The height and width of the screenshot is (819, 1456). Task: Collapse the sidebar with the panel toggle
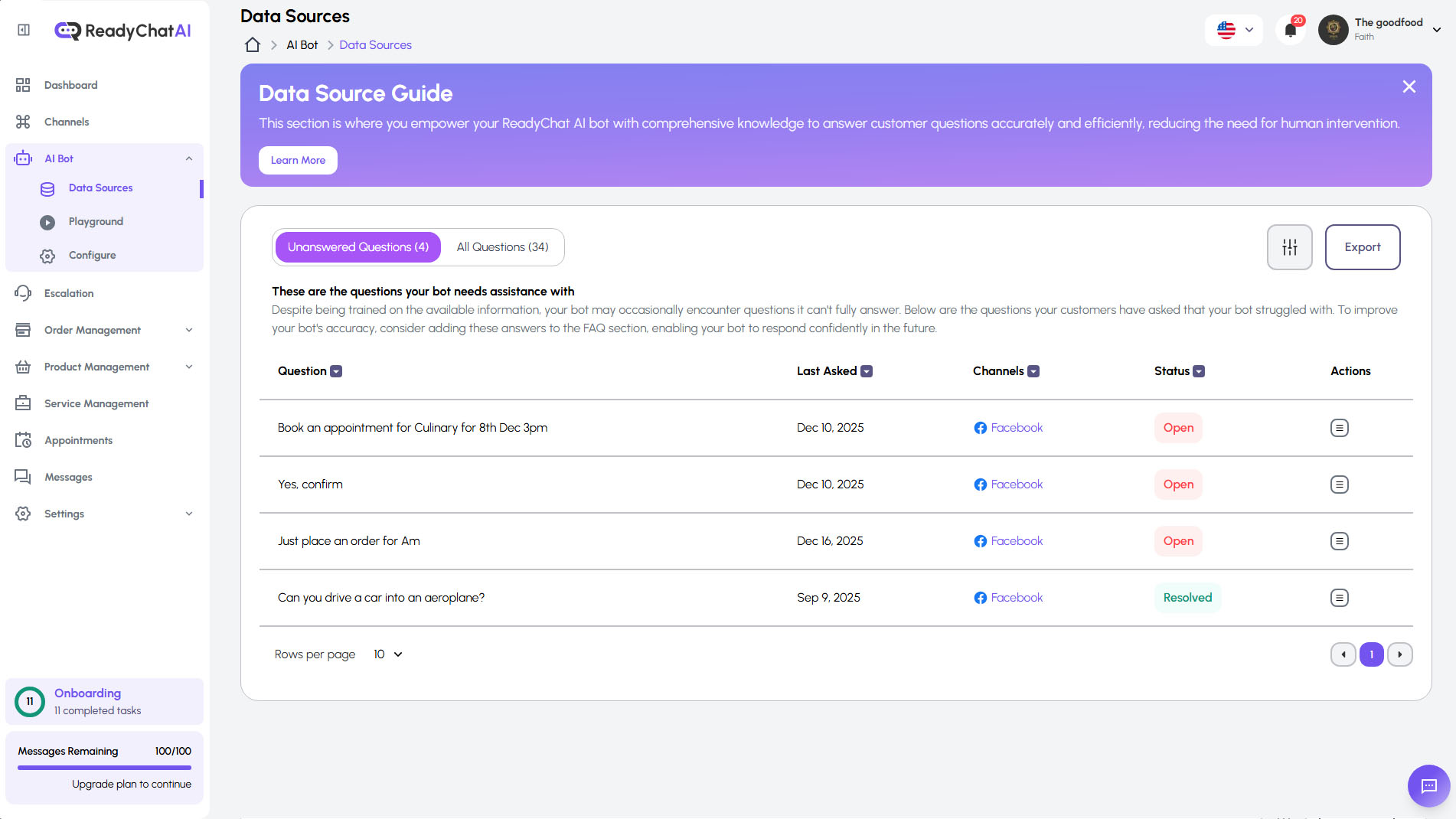click(22, 29)
